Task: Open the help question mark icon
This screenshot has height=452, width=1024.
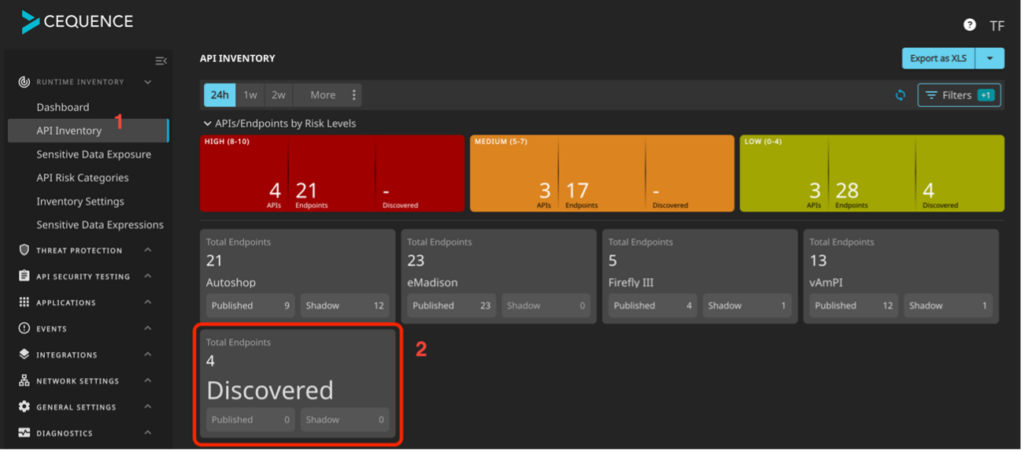Action: pyautogui.click(x=969, y=25)
